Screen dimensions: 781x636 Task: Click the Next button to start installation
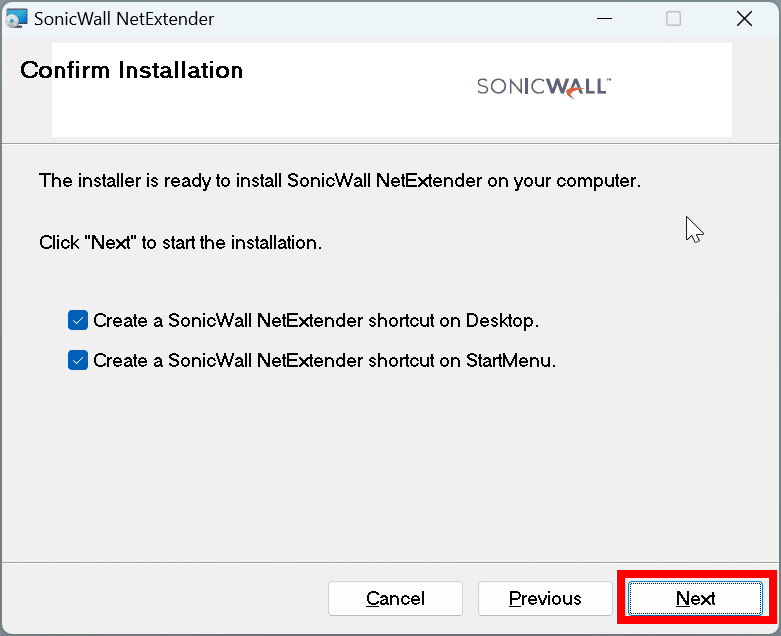pyautogui.click(x=695, y=598)
